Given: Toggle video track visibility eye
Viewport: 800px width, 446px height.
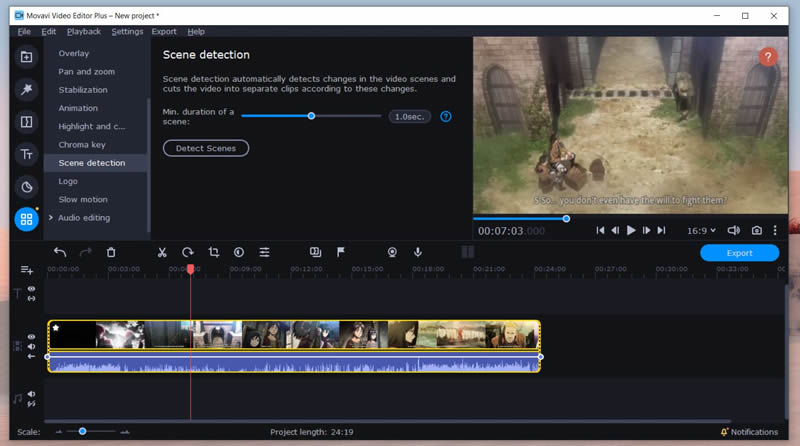Looking at the screenshot, I should tap(31, 337).
